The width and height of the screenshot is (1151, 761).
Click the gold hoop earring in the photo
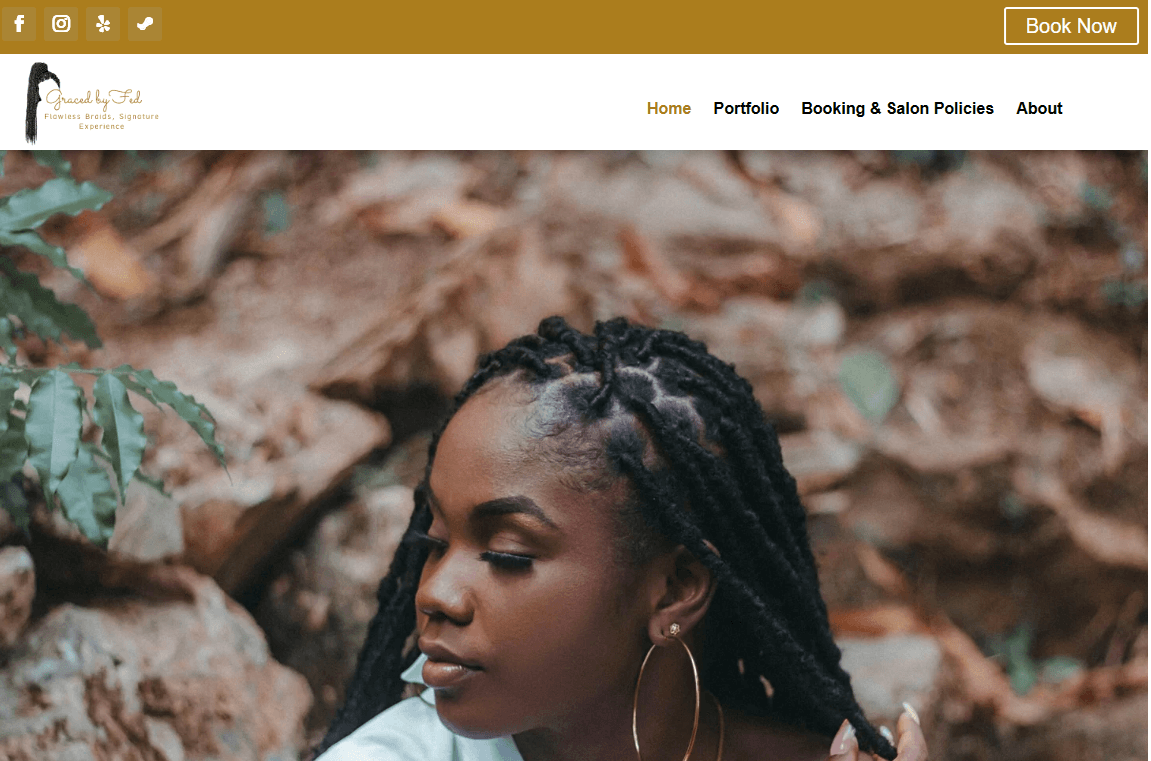[x=667, y=697]
